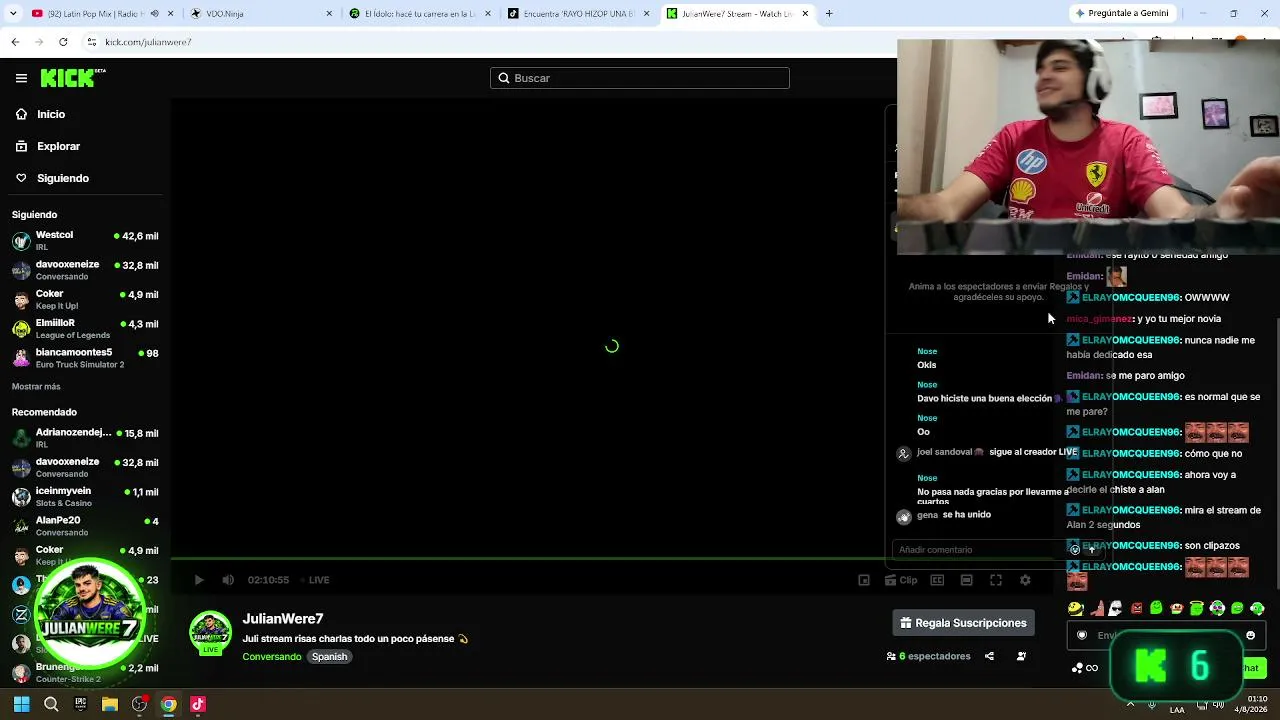This screenshot has width=1280, height=720.
Task: Expand the list with Mostrar más
Action: tap(36, 386)
